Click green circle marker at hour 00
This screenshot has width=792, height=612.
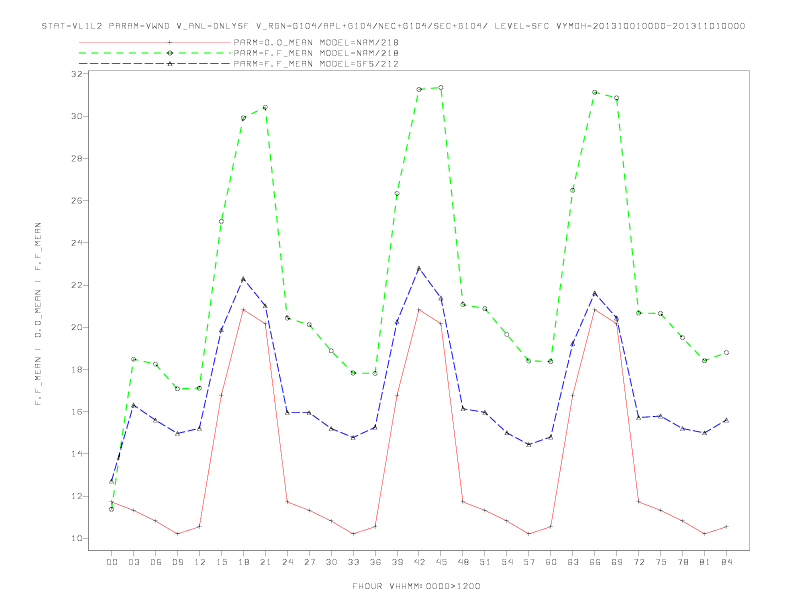[x=112, y=509]
